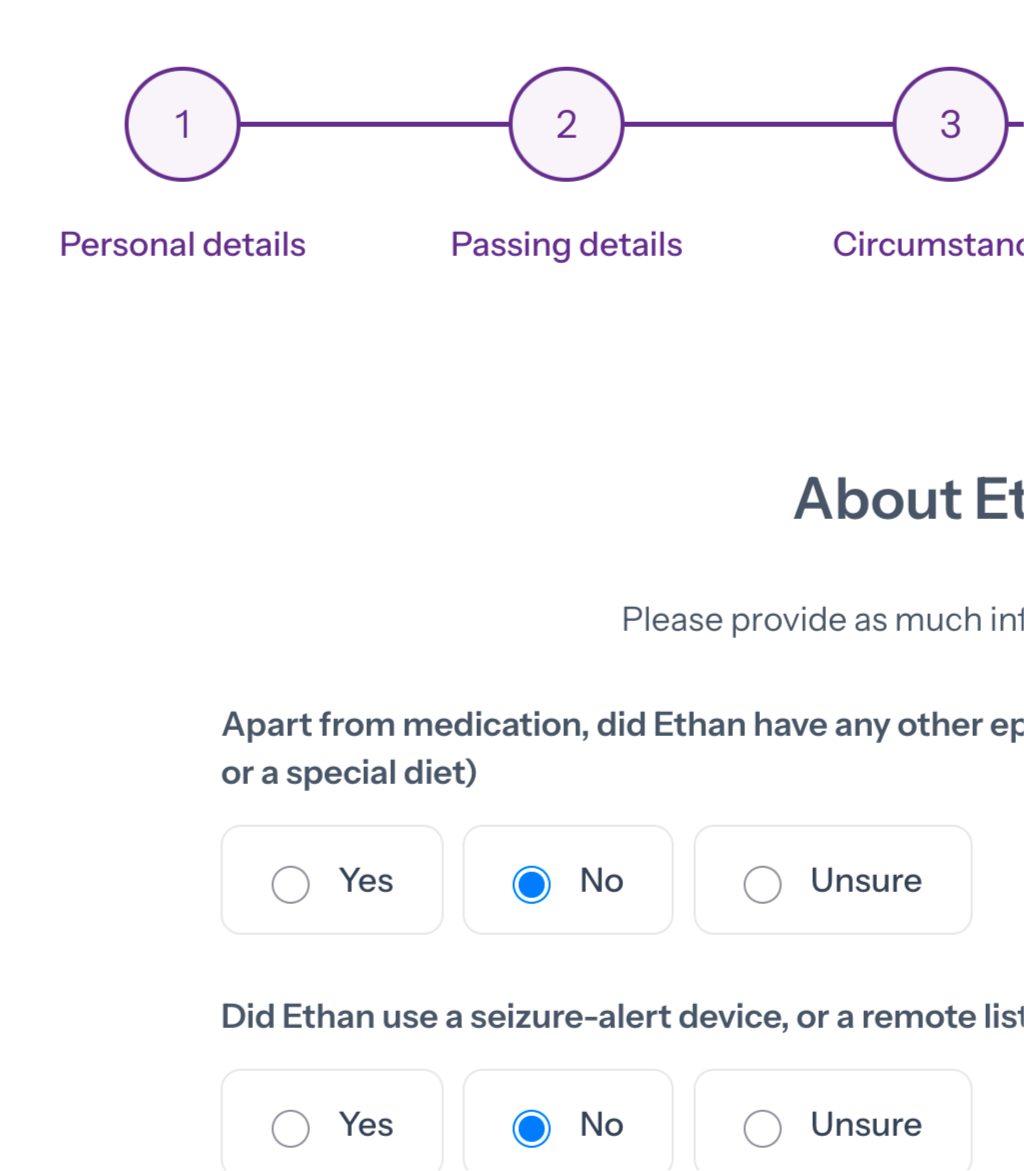Click the "Personal details" step label
The image size is (1024, 1171).
pyautogui.click(x=182, y=244)
